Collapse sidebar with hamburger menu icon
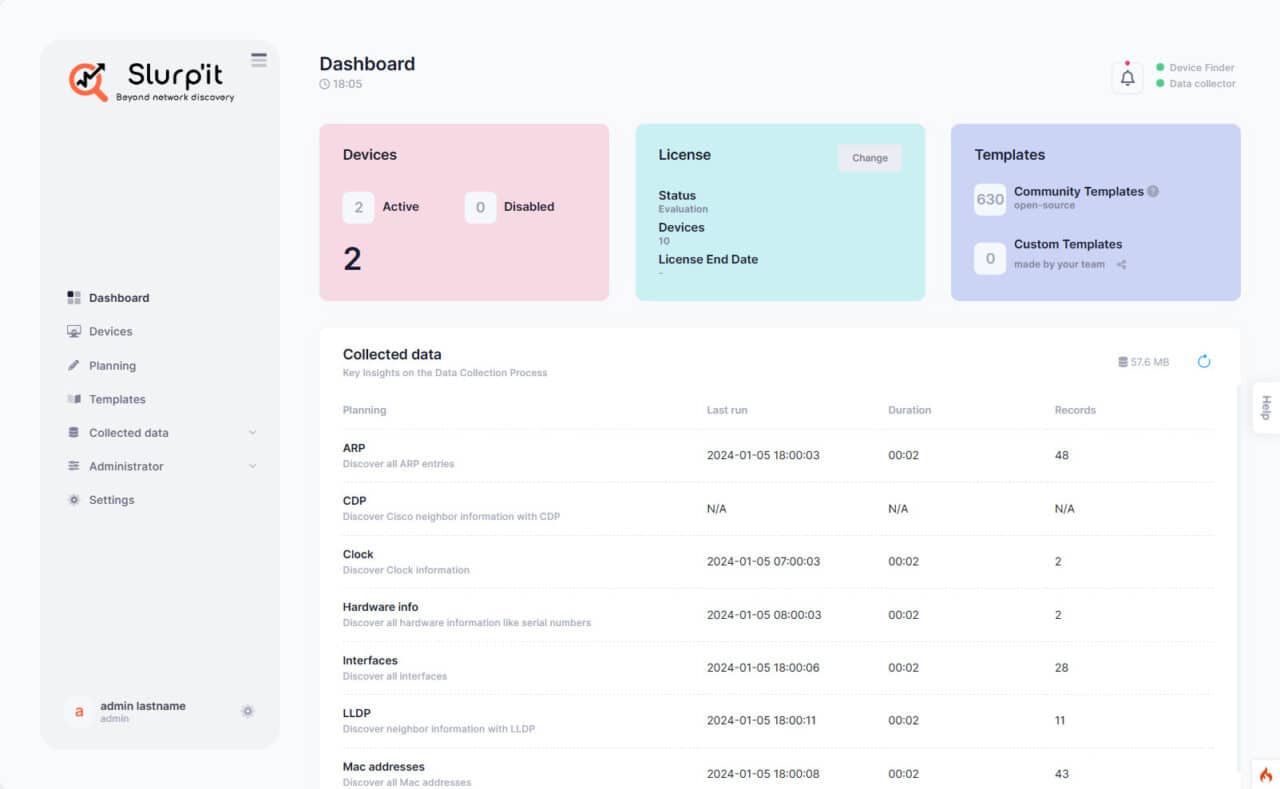This screenshot has width=1280, height=789. pos(259,60)
